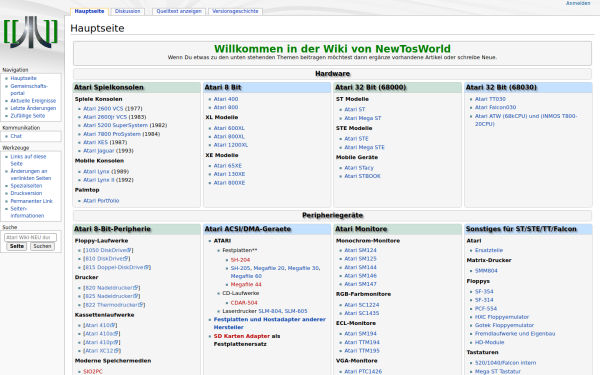Open the external Atari XC12 link
This screenshot has width=600, height=375.
pyautogui.click(x=102, y=351)
